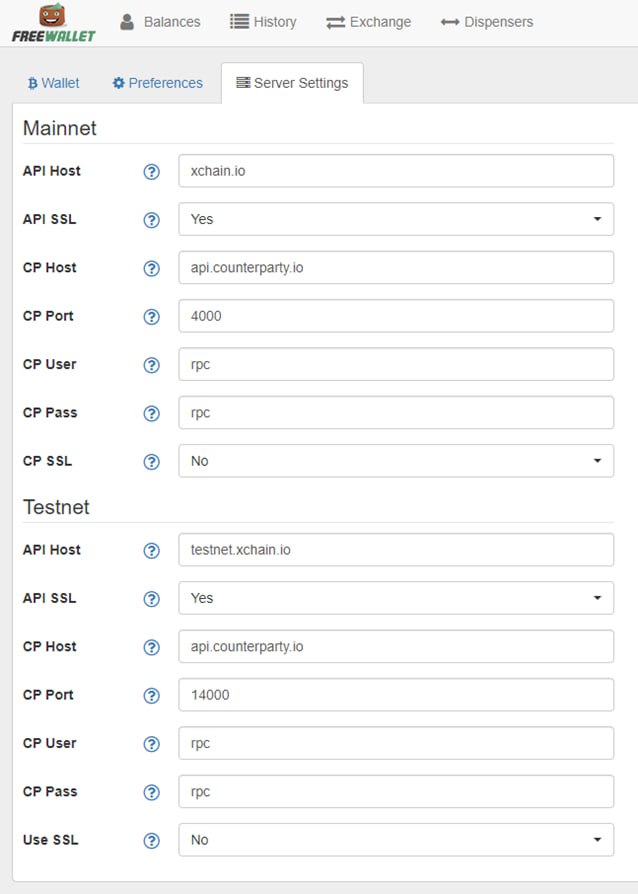Open the Dispensers section
This screenshot has height=894, width=638.
[x=487, y=22]
